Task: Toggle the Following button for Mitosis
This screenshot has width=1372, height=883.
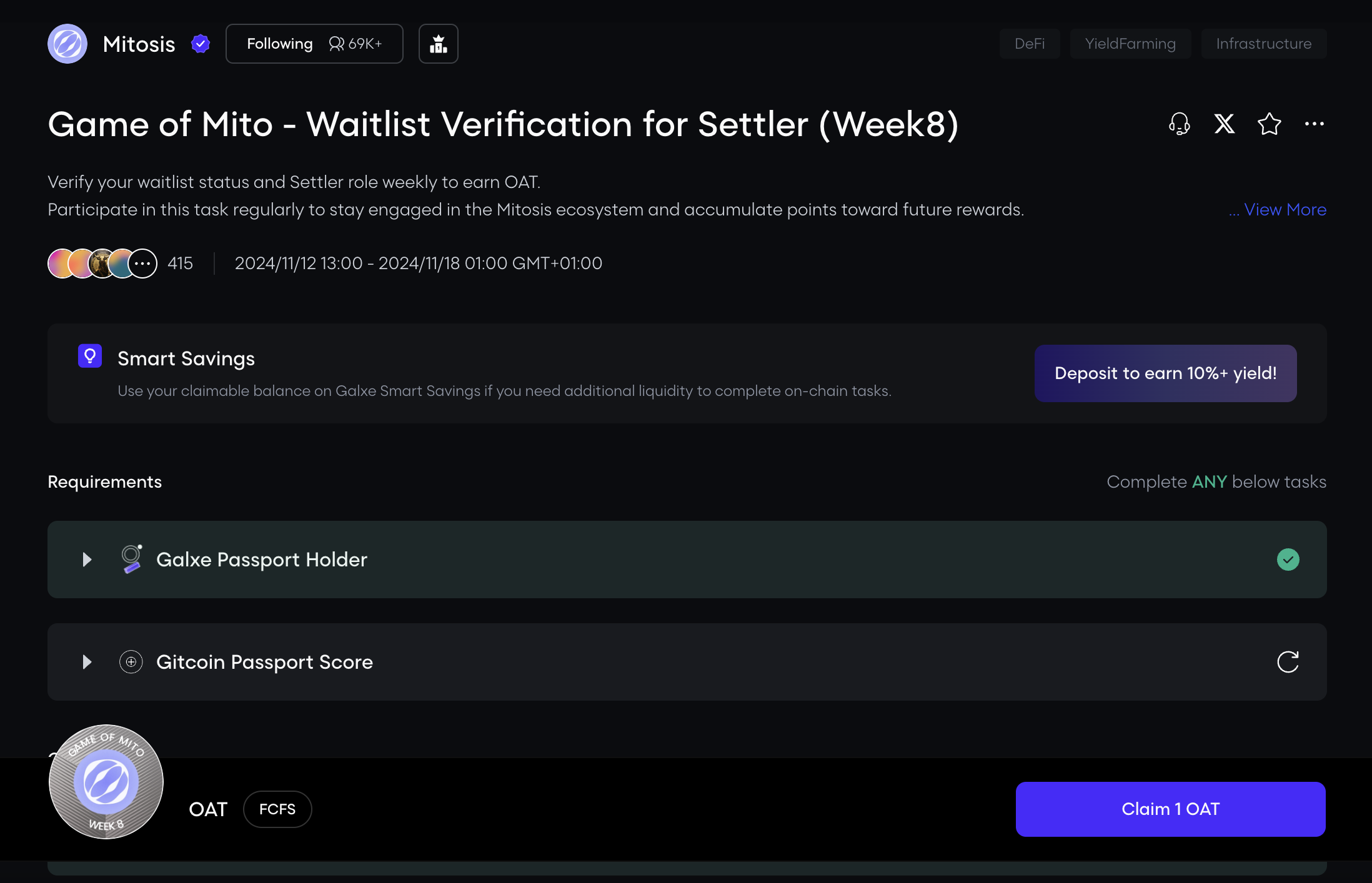Action: 314,44
